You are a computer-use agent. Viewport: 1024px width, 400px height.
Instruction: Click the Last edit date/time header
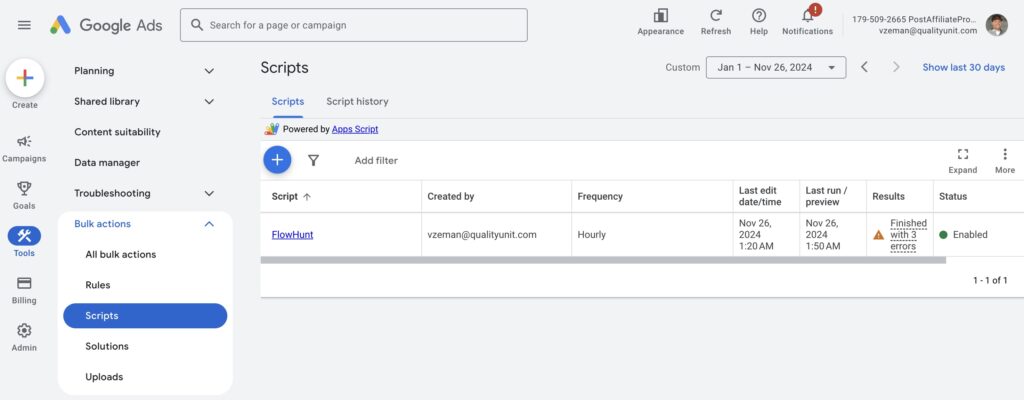coord(760,196)
